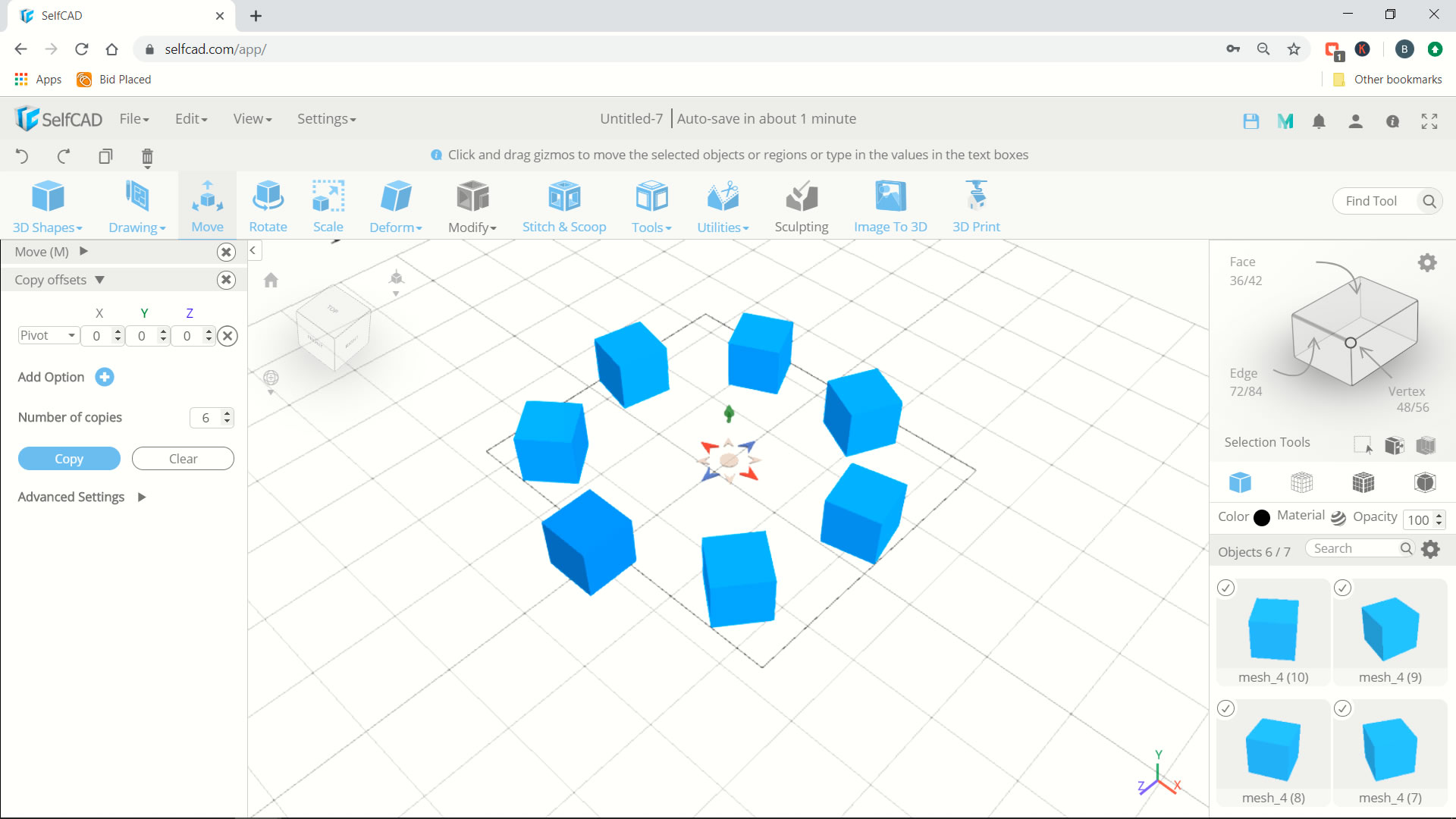Select the Rotate tool
Screen dimensions: 1456x819
268,206
